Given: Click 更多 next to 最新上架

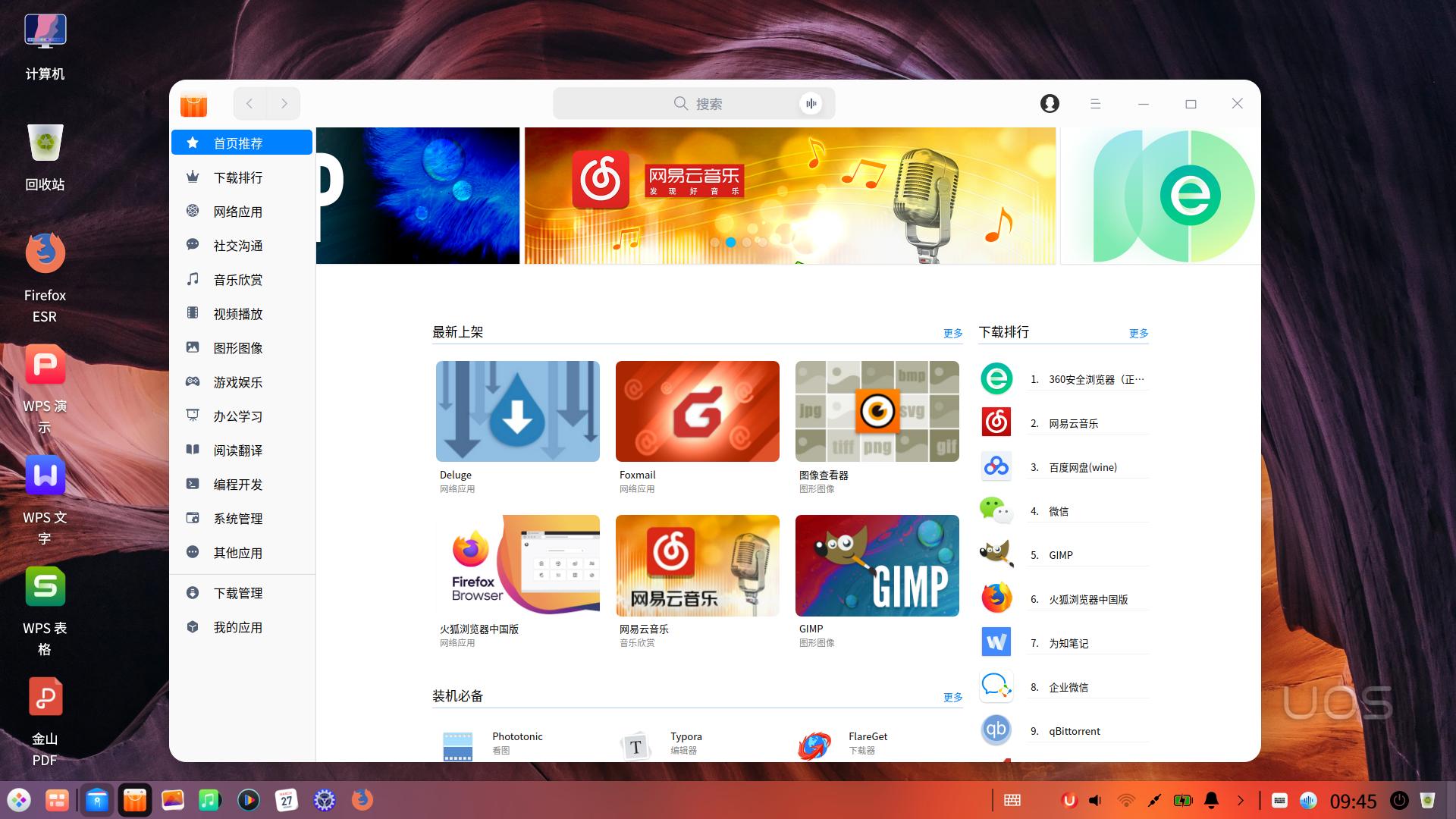Looking at the screenshot, I should click(952, 332).
